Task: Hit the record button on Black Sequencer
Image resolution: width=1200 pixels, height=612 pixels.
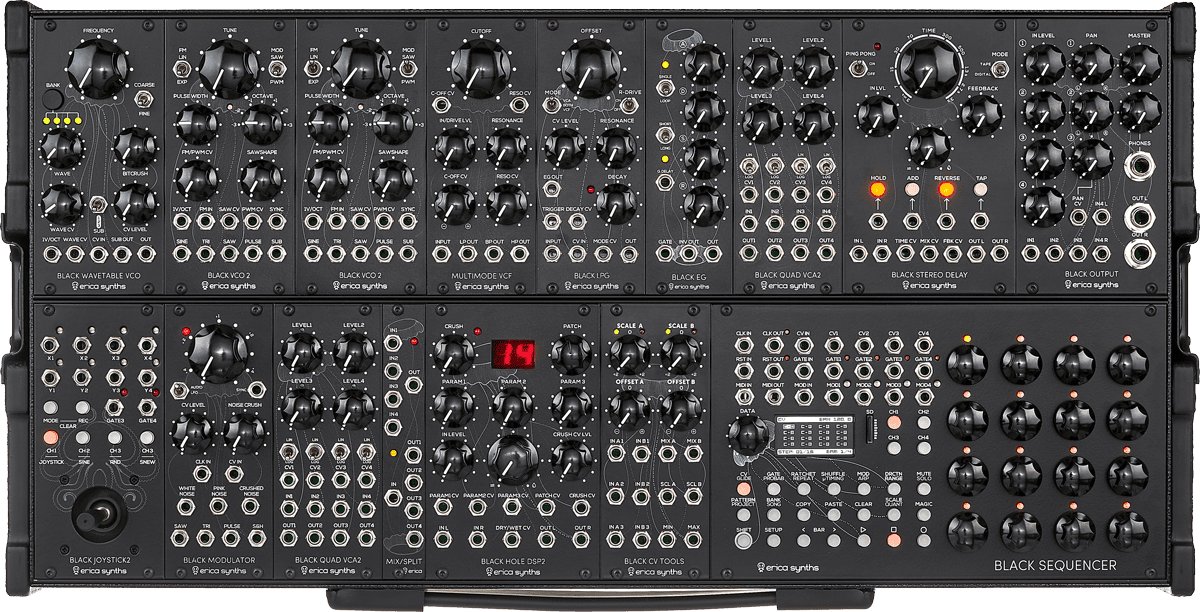Action: pos(922,540)
